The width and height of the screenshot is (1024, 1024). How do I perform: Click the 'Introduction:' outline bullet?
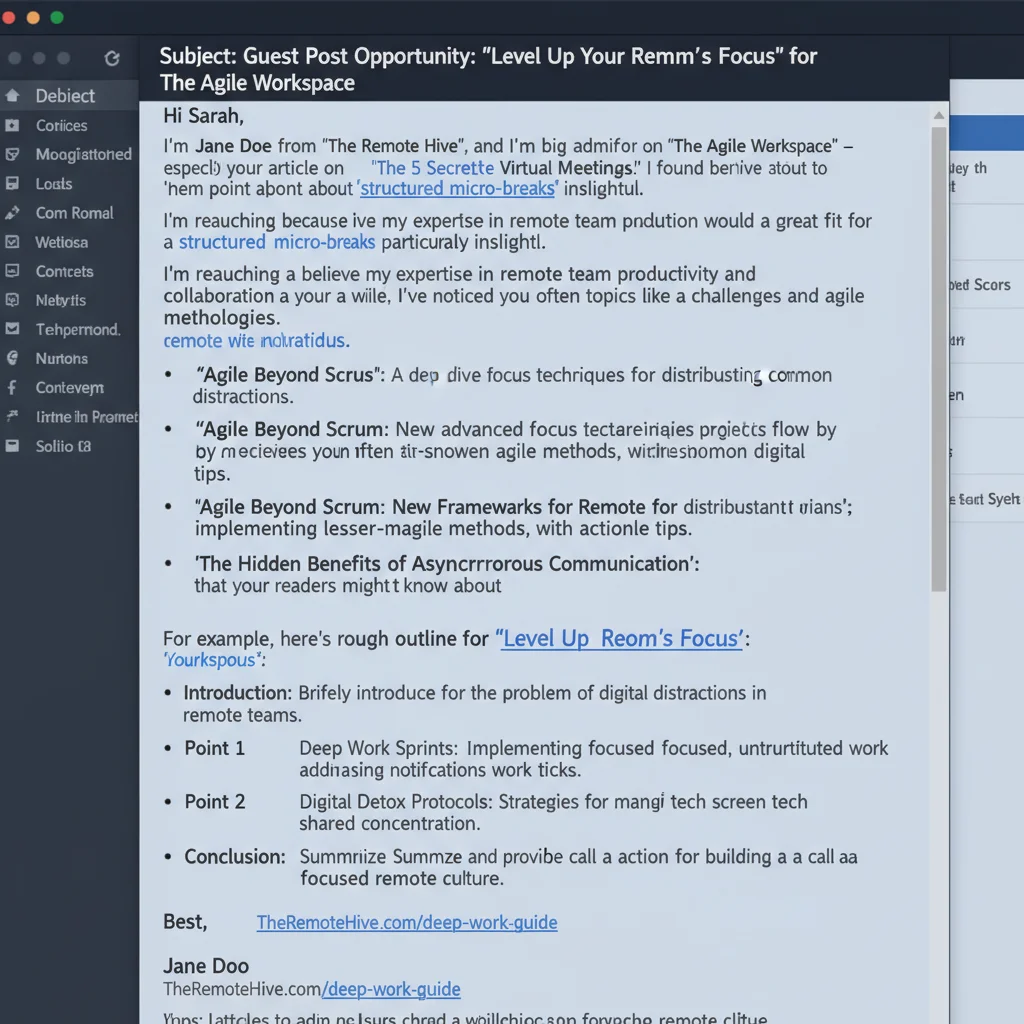[x=238, y=692]
